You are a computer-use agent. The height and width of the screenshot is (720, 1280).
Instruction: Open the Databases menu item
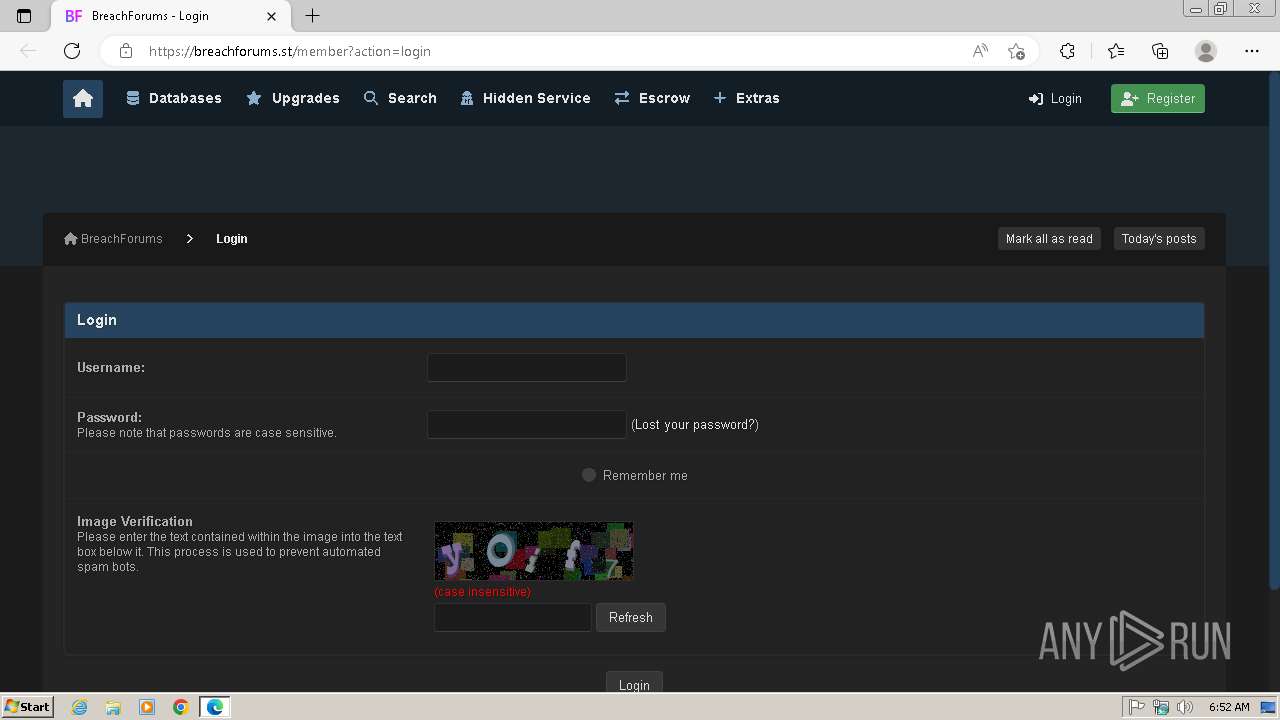[174, 98]
